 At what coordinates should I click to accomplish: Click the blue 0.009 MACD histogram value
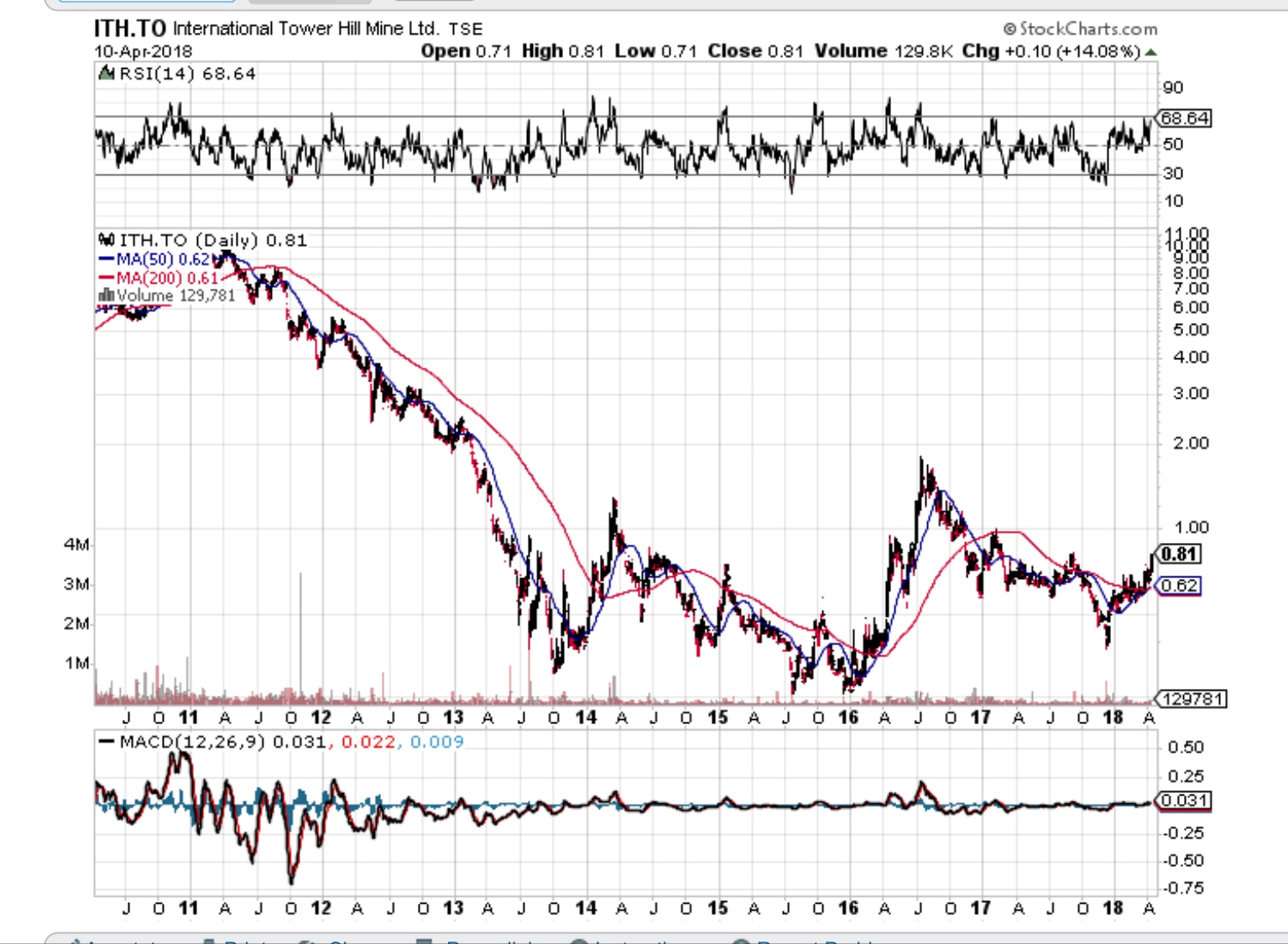coord(437,742)
